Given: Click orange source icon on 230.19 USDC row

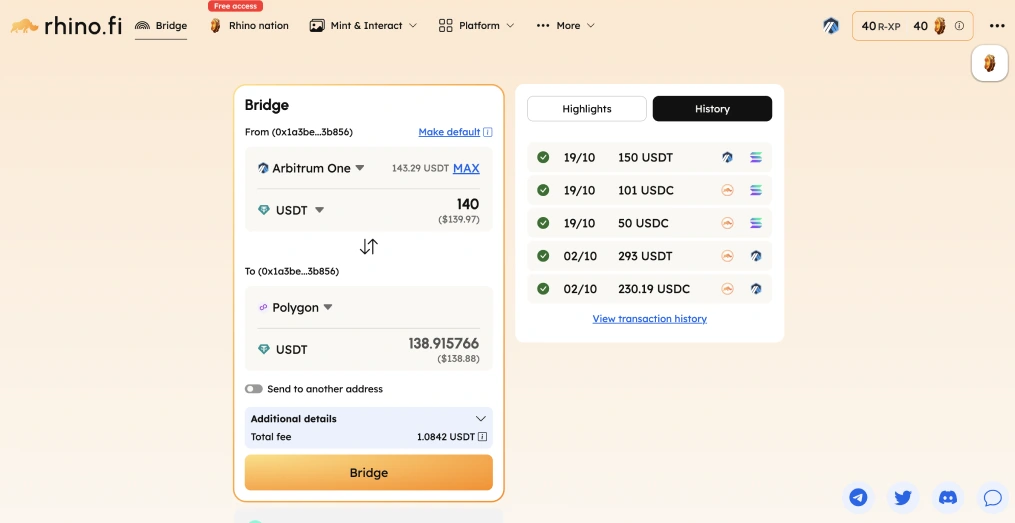Looking at the screenshot, I should (728, 289).
